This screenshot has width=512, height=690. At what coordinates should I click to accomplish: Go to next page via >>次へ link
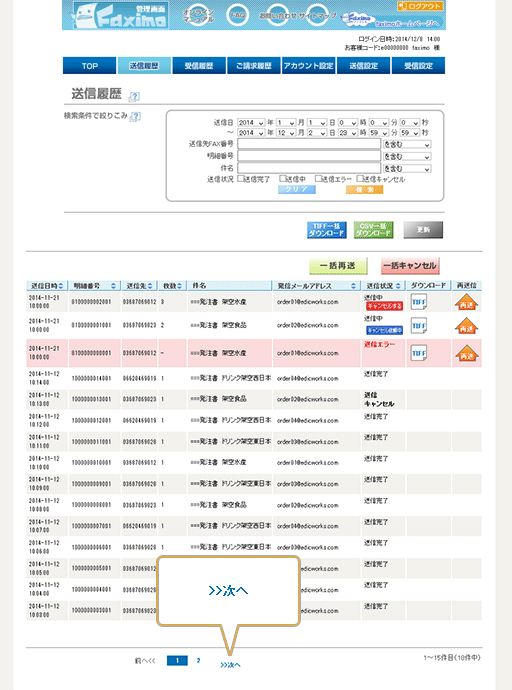[230, 664]
